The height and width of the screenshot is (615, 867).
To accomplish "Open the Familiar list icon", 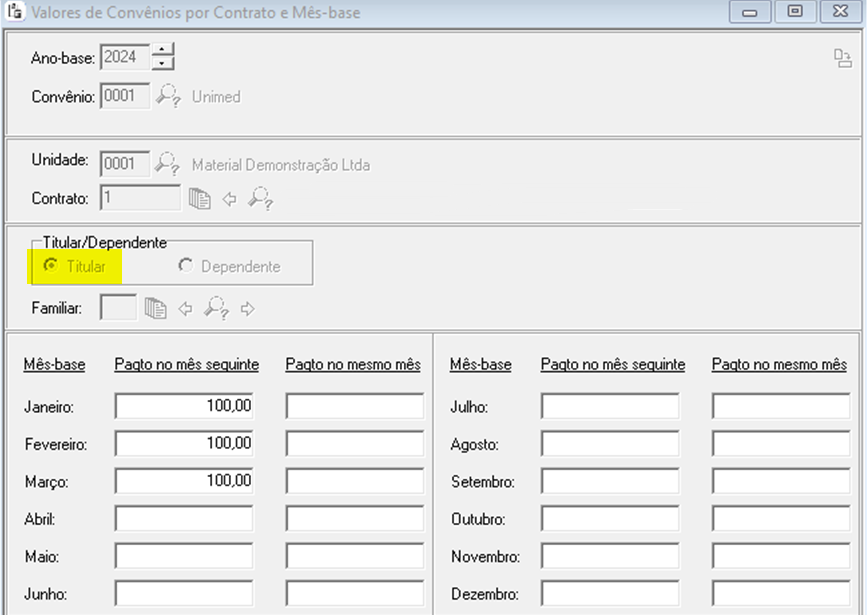I will pyautogui.click(x=155, y=308).
